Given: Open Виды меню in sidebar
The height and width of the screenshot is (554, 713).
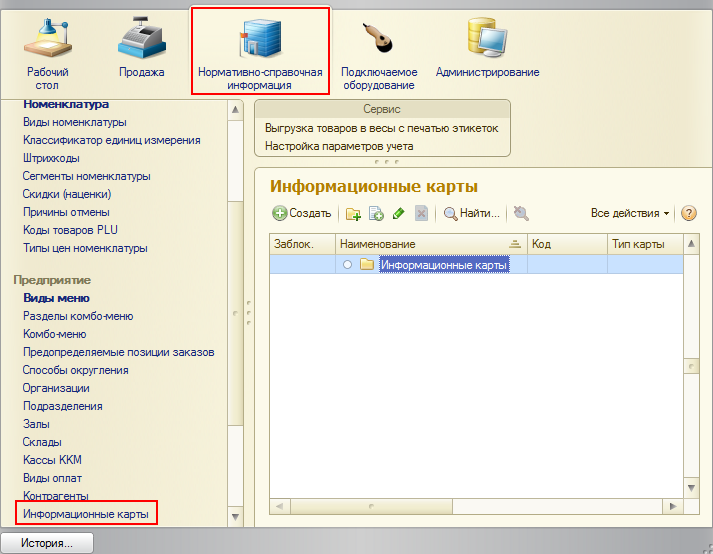Looking at the screenshot, I should click(56, 298).
